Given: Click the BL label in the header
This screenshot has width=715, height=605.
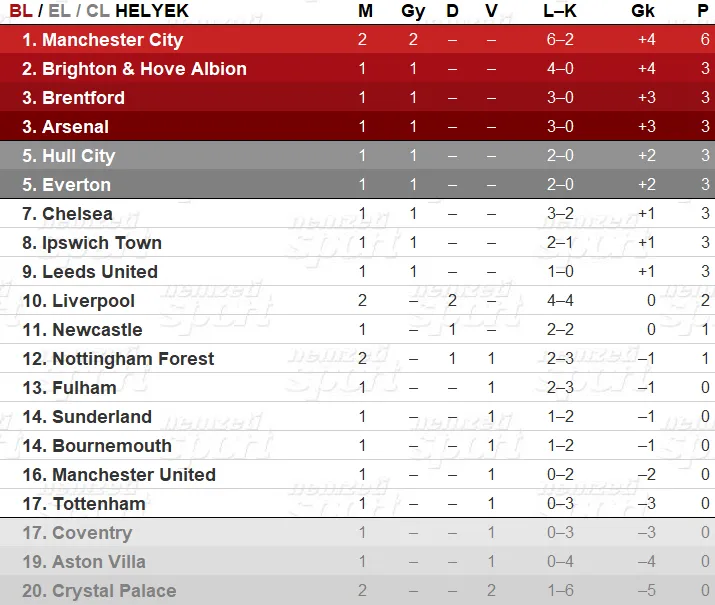Looking at the screenshot, I should coord(21,11).
